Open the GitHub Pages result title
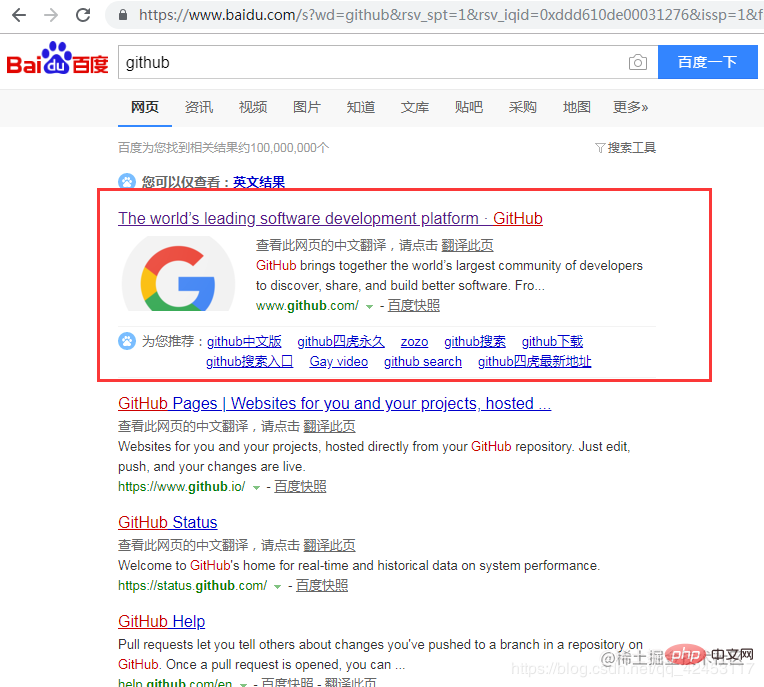 [335, 403]
